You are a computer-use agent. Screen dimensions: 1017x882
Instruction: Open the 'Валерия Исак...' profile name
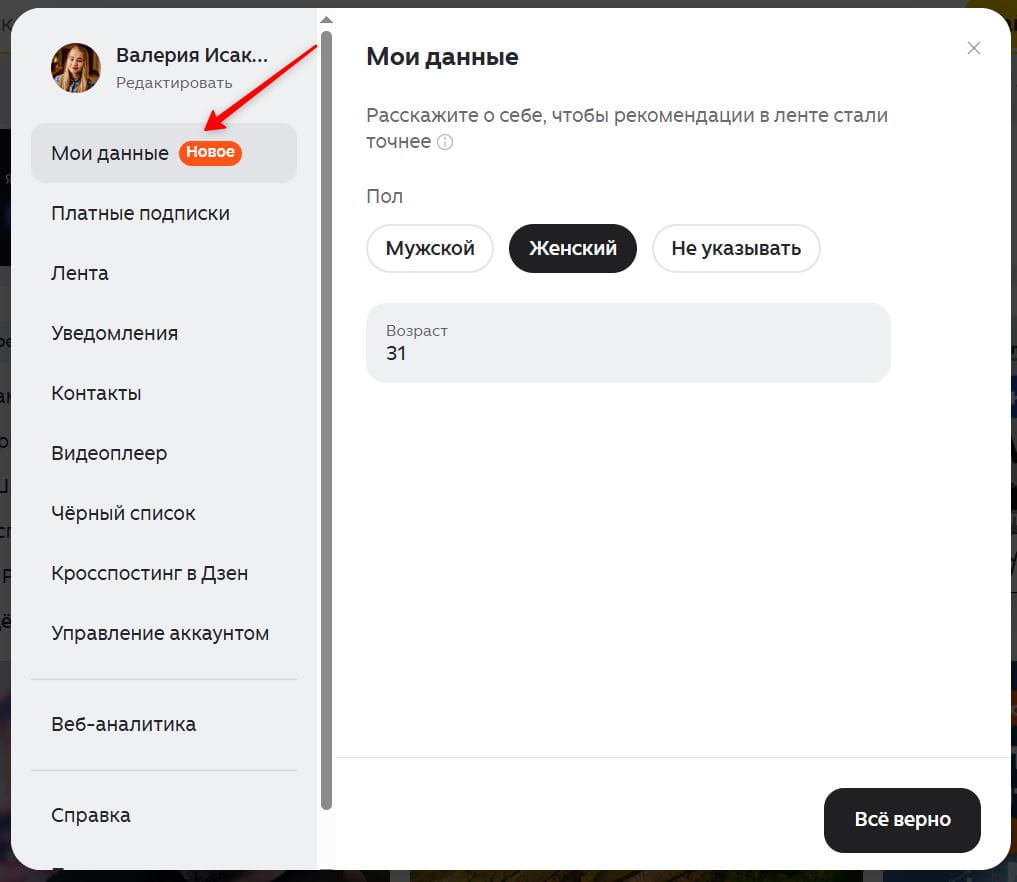pos(191,55)
